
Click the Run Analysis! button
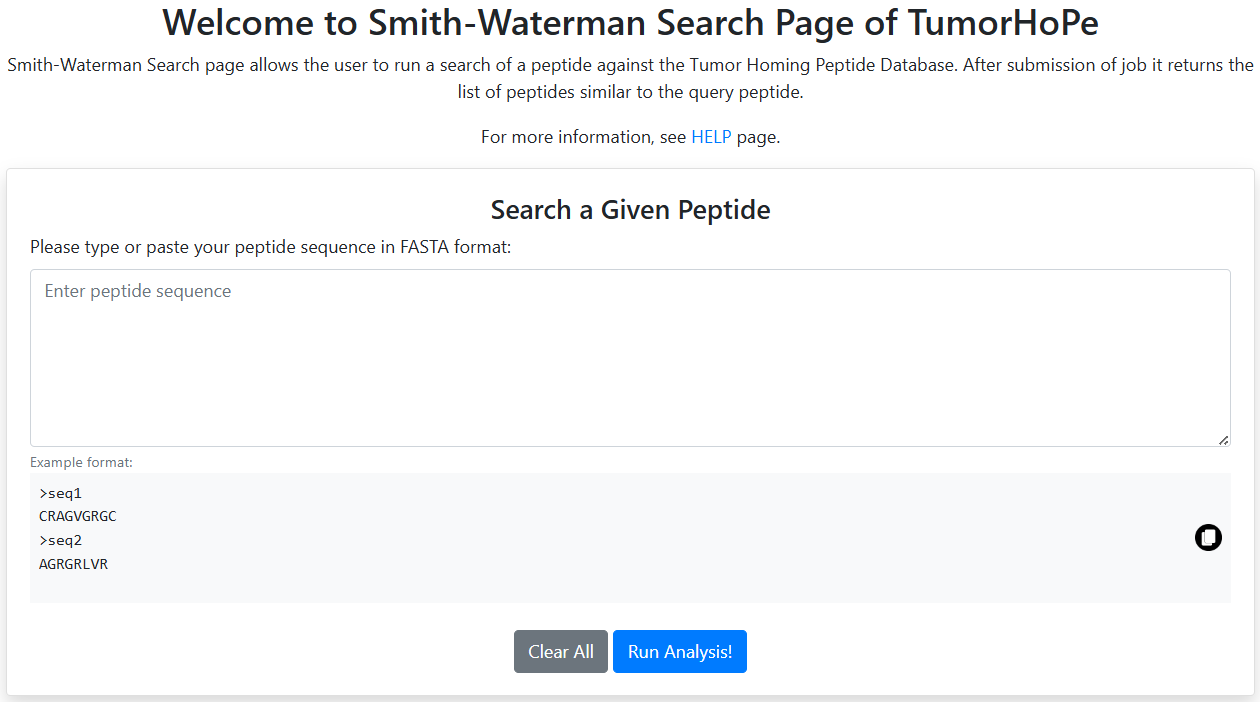pyautogui.click(x=679, y=651)
